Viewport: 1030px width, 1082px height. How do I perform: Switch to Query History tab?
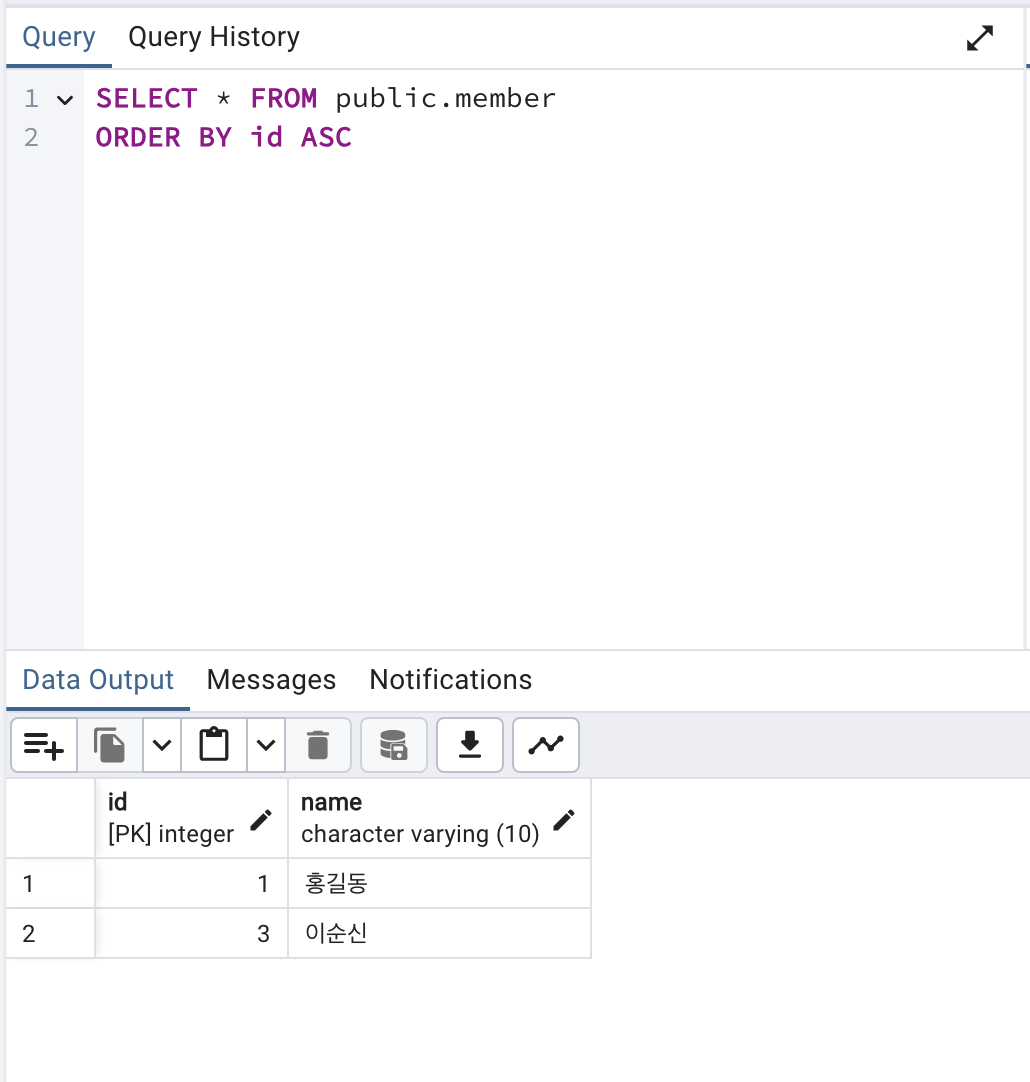(214, 37)
